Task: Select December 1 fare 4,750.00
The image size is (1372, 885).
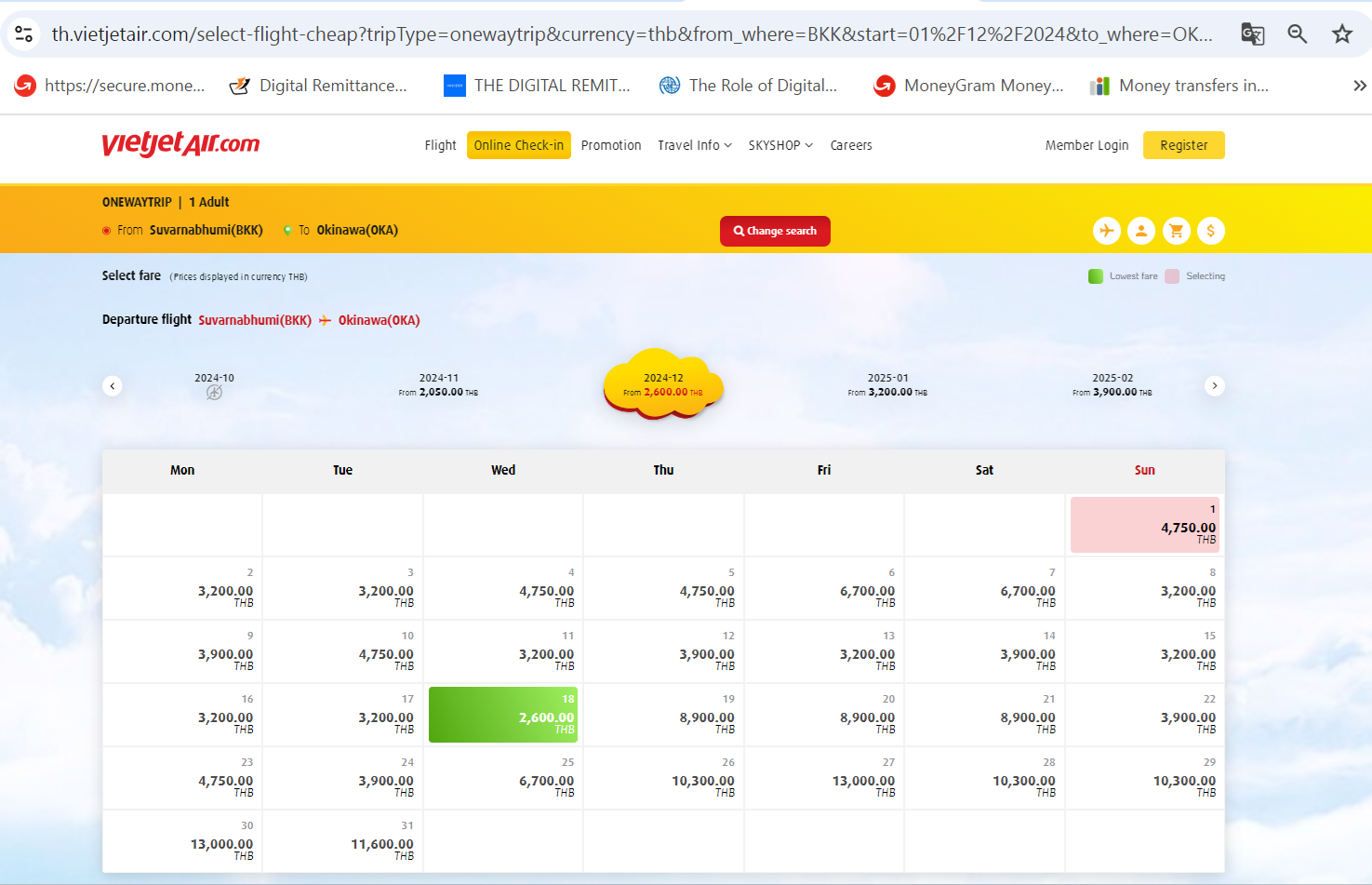Action: (x=1145, y=525)
